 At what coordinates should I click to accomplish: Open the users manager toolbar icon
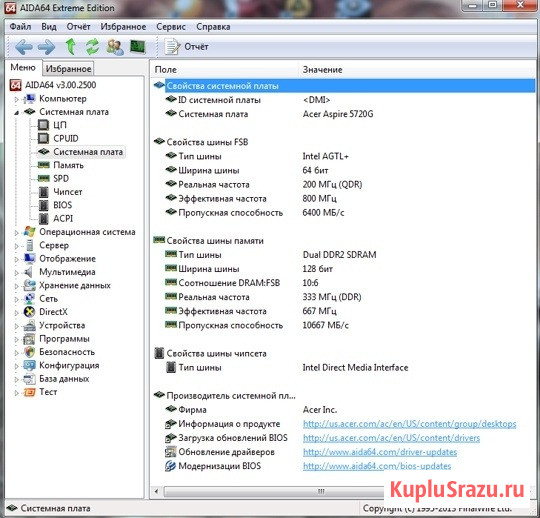click(x=115, y=47)
